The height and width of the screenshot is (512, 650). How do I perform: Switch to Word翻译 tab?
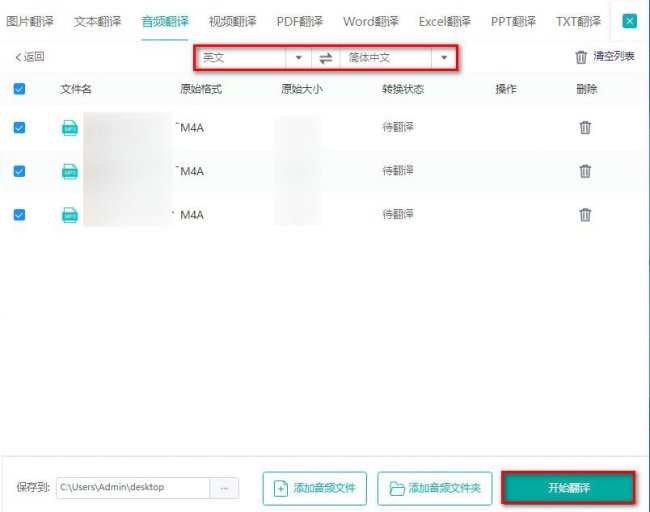pyautogui.click(x=371, y=21)
